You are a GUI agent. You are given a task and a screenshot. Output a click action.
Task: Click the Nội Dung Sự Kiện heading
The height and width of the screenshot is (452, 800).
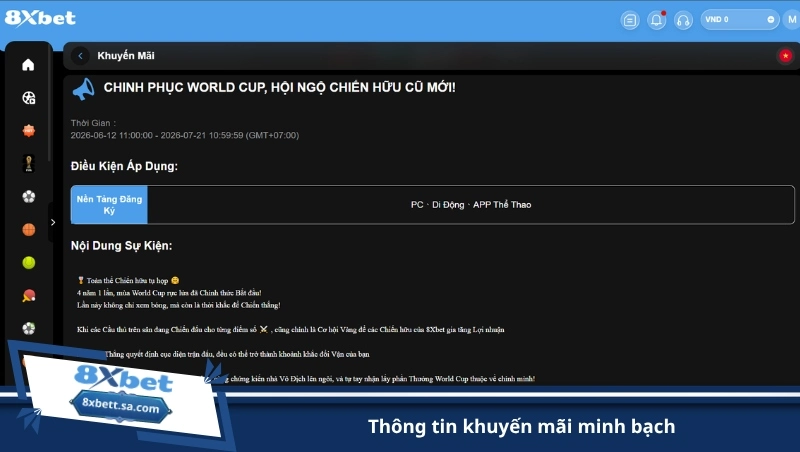click(121, 246)
